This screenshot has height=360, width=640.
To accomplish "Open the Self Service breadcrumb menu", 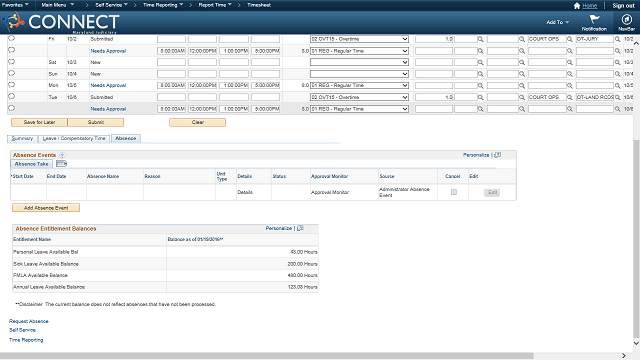I will pyautogui.click(x=111, y=5).
